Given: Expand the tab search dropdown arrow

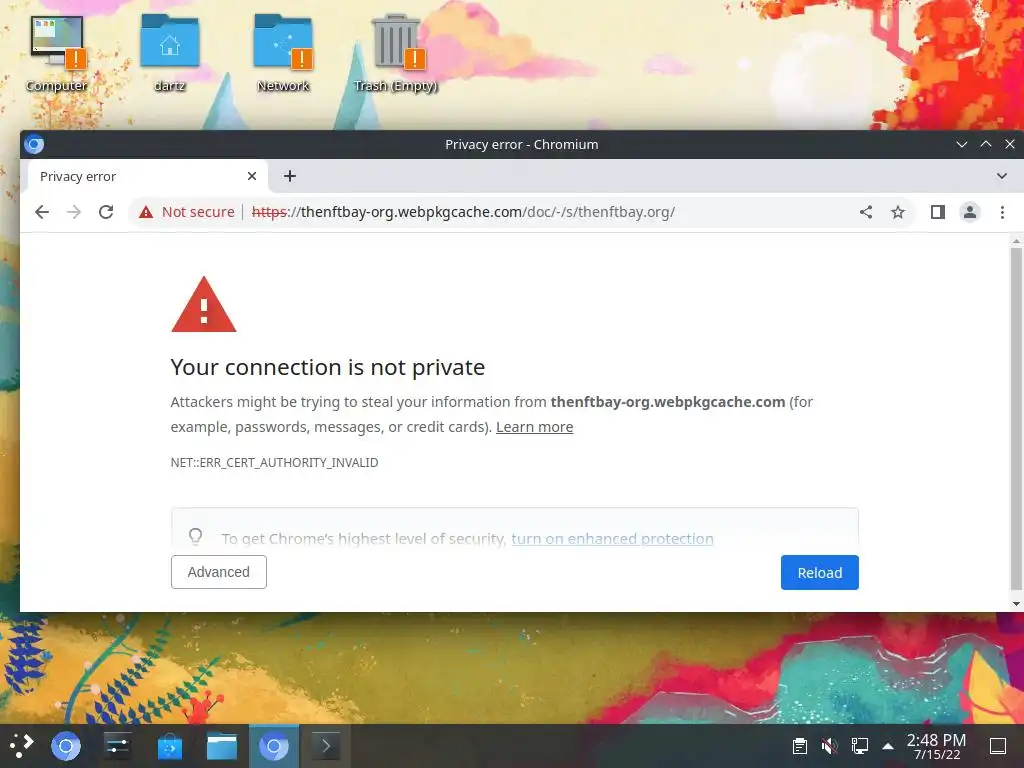Looking at the screenshot, I should click(1002, 176).
